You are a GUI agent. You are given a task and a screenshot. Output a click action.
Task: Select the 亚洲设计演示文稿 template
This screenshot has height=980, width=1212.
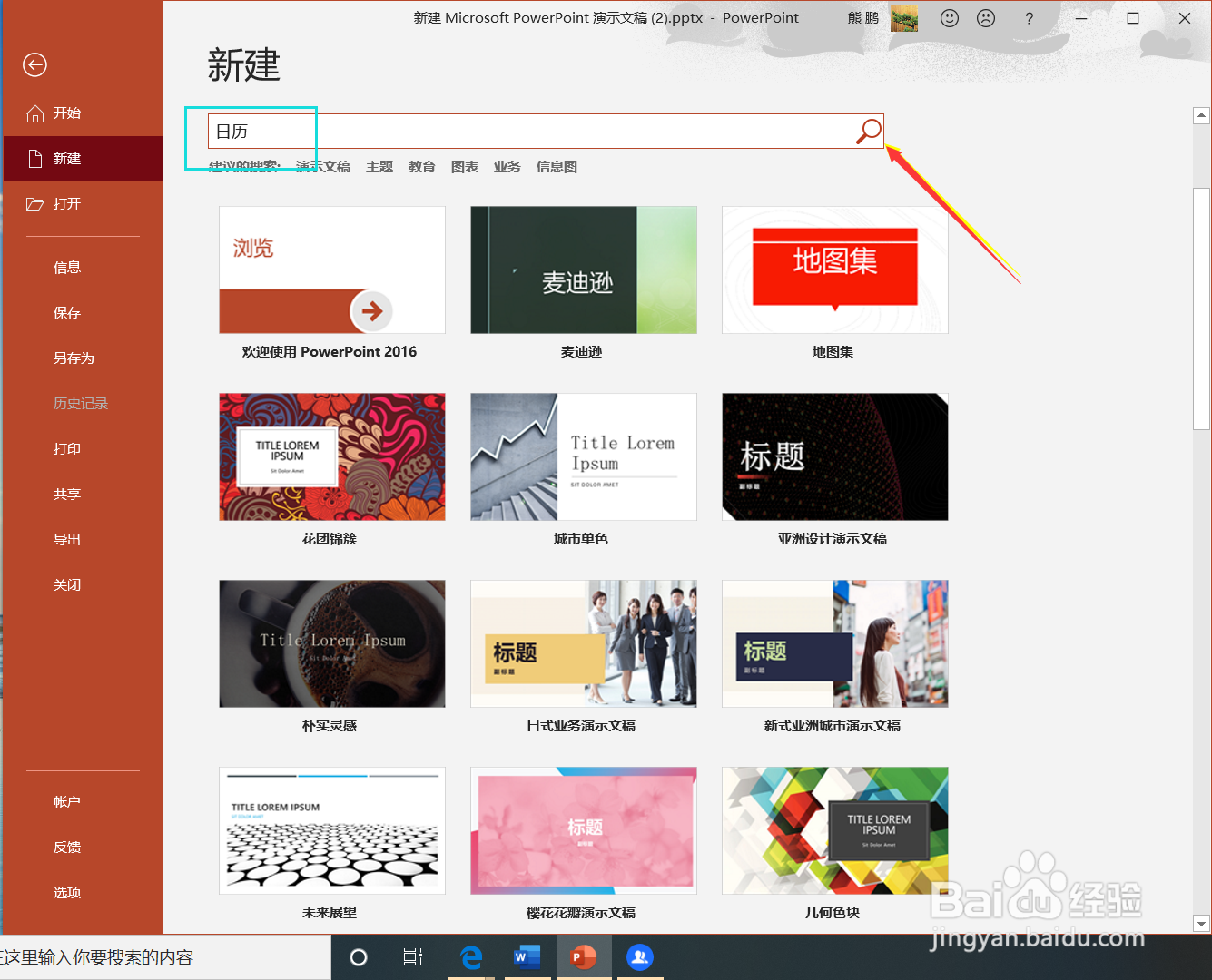coord(835,456)
